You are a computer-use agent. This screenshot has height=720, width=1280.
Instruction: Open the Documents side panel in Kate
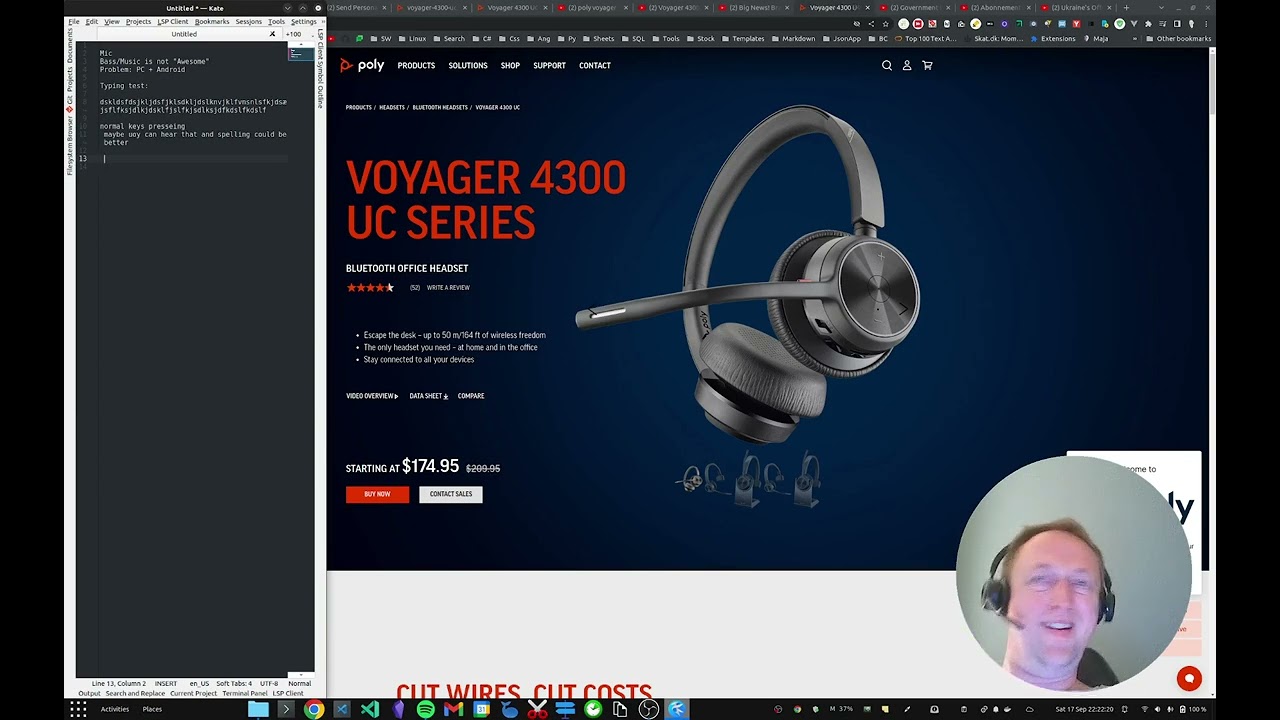click(70, 46)
